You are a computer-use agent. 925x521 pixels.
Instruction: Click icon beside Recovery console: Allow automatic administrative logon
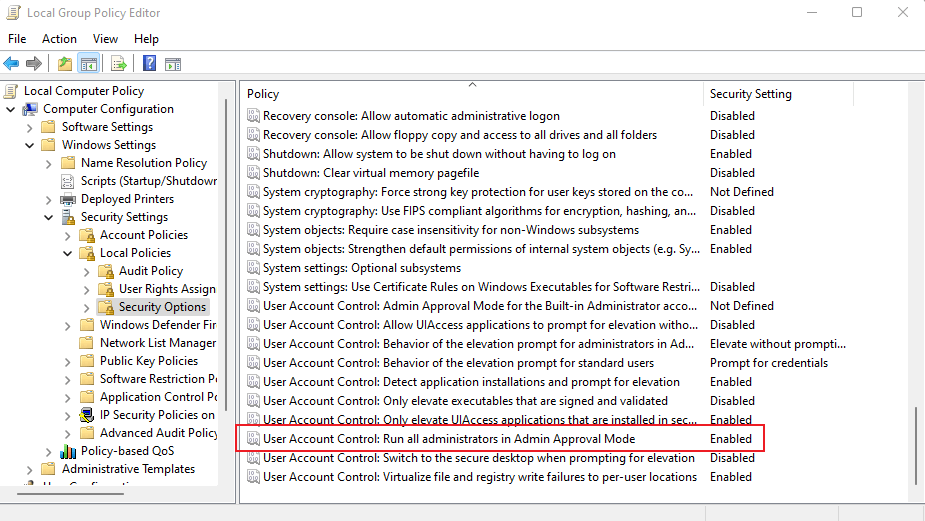[254, 116]
